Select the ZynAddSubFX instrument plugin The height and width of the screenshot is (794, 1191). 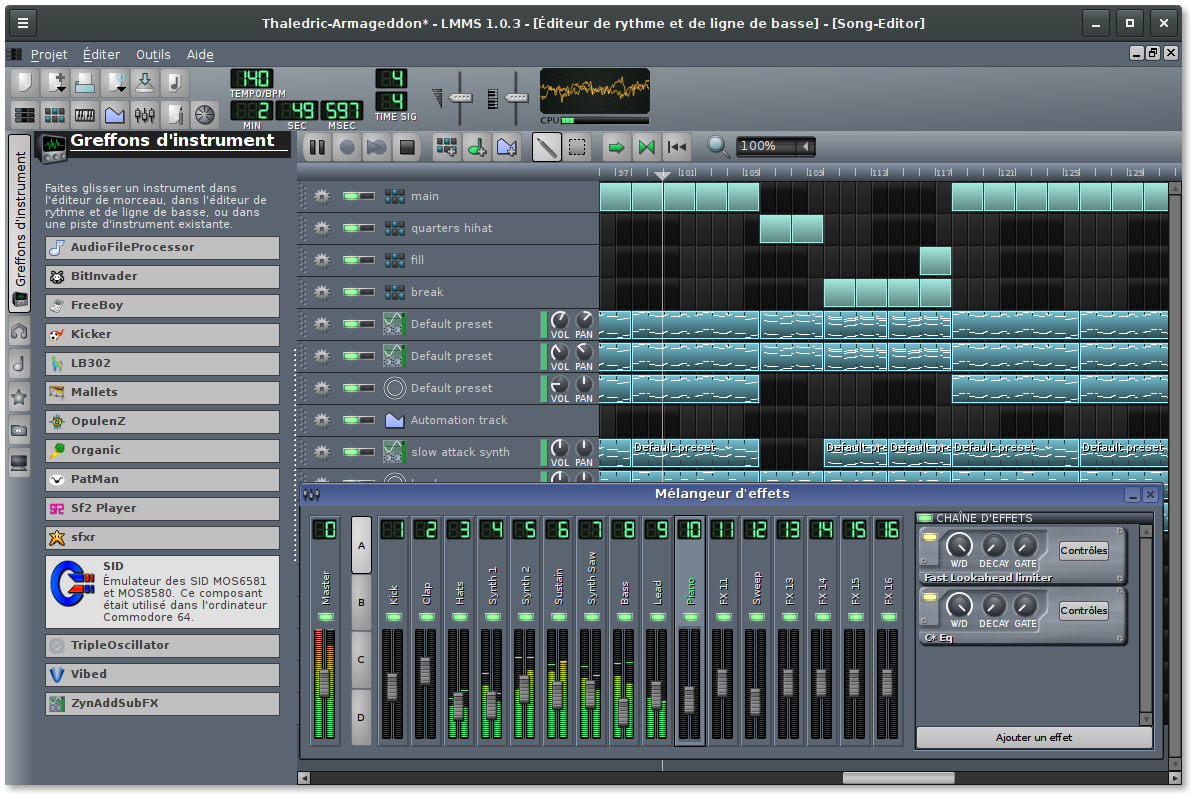163,704
